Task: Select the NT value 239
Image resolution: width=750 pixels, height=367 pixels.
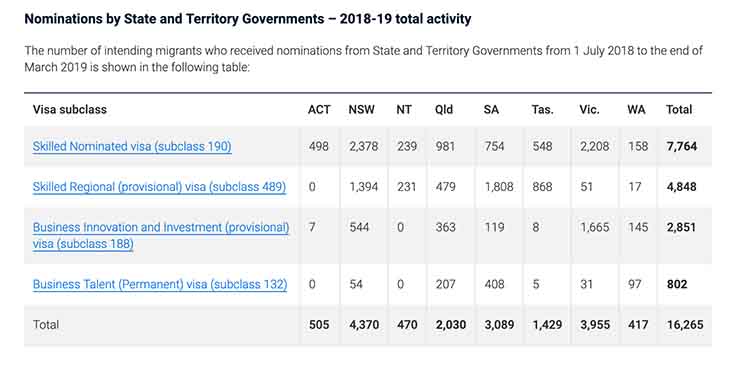Action: [407, 146]
